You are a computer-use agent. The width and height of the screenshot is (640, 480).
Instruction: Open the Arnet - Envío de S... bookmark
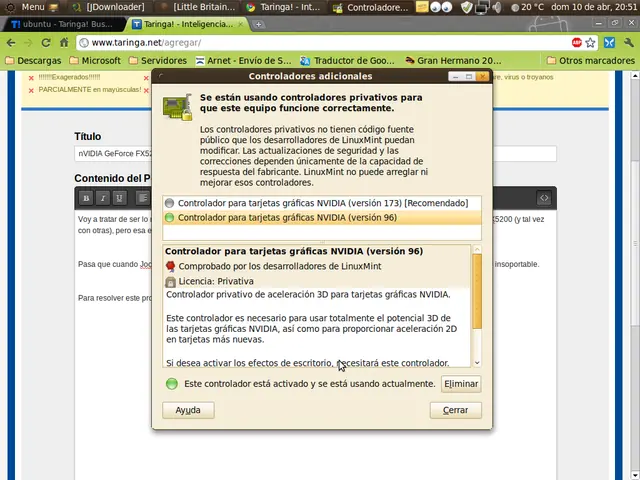tap(243, 61)
